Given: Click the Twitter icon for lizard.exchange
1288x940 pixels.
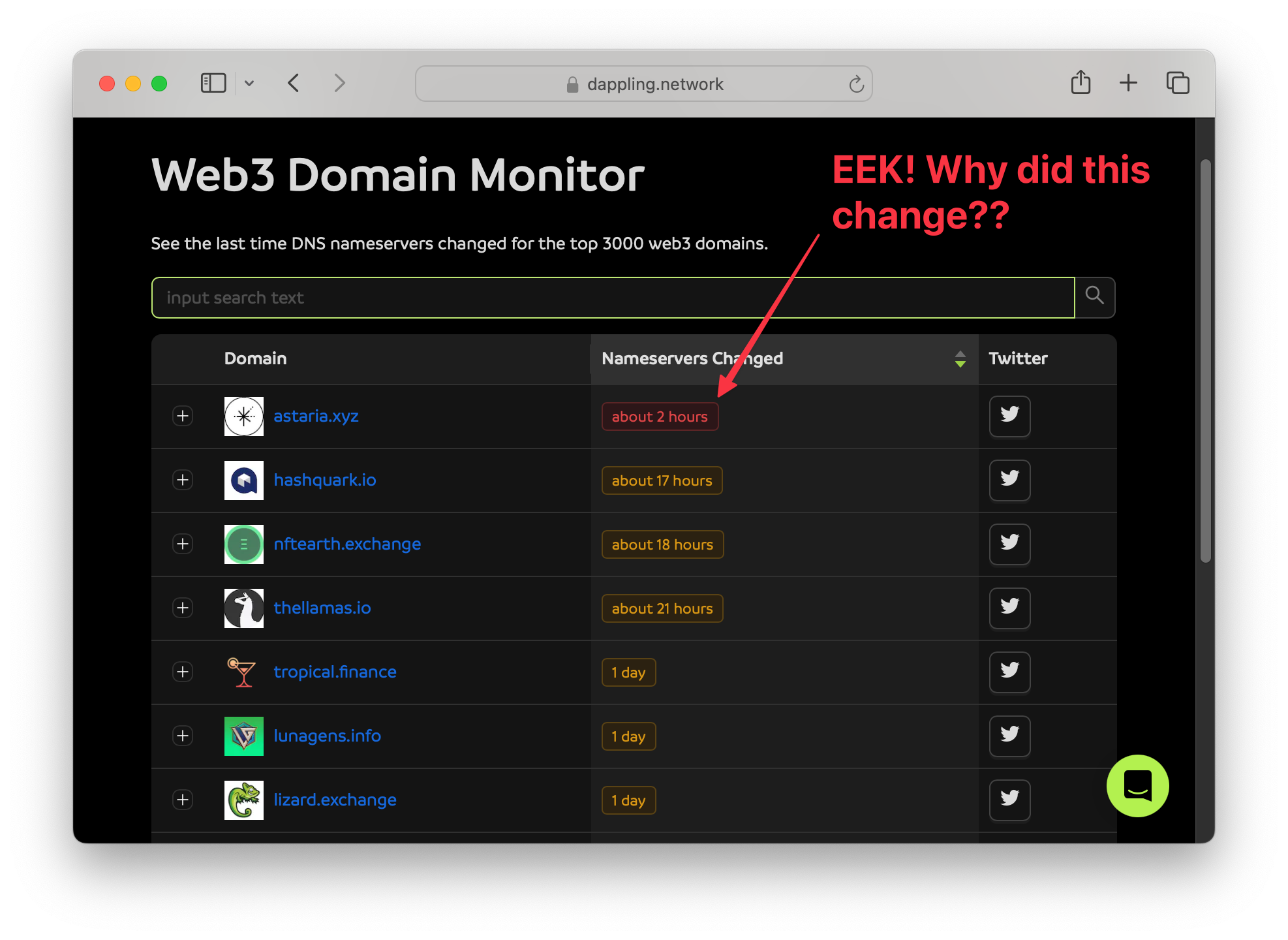Looking at the screenshot, I should 1009,800.
